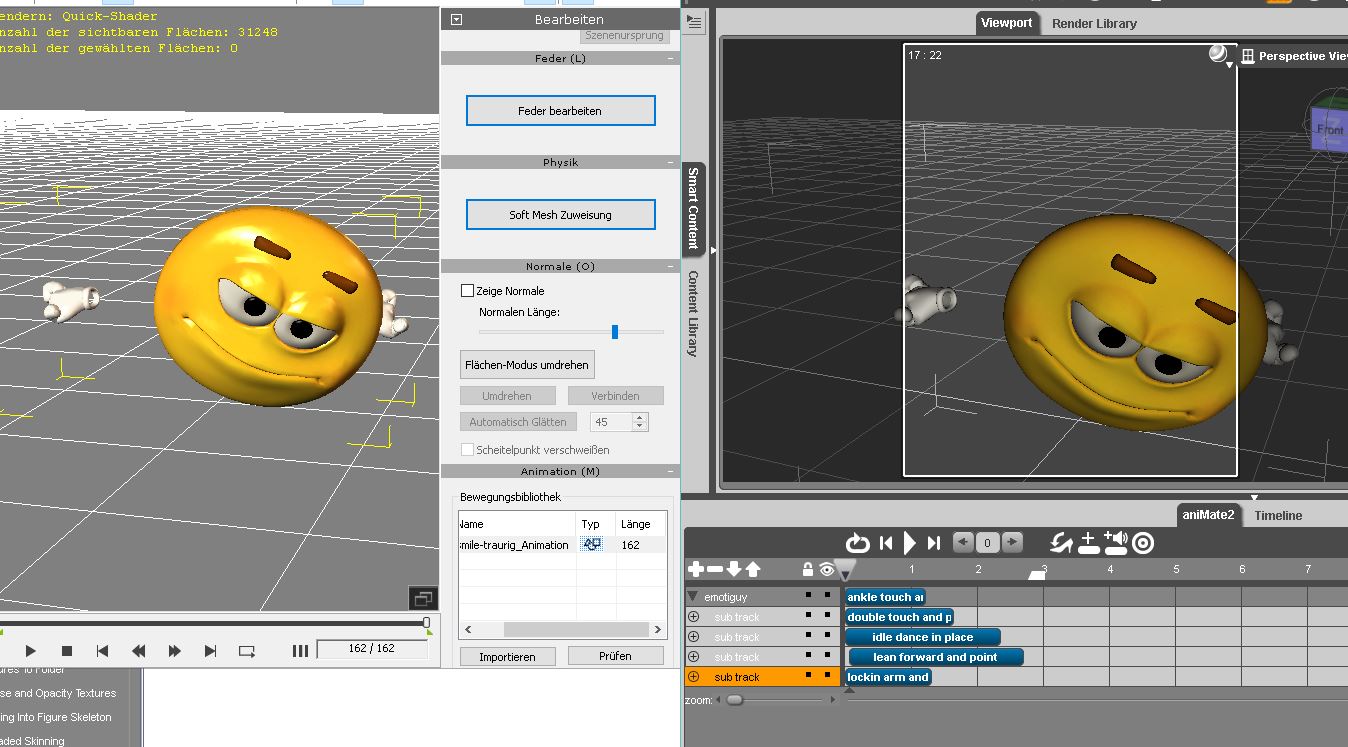Image resolution: width=1348 pixels, height=747 pixels.
Task: Collapse the Animation (M) section
Action: click(669, 471)
